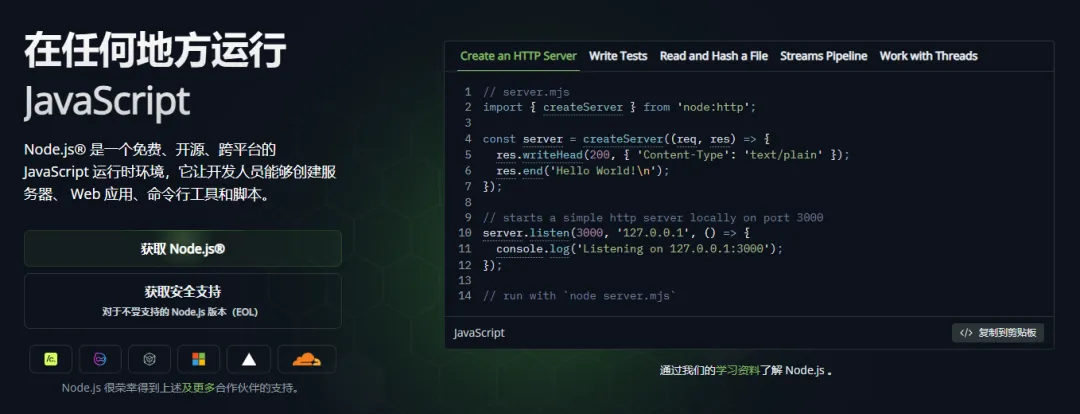The image size is (1080, 414).
Task: Switch to Work with Threads tab
Action: tap(928, 56)
